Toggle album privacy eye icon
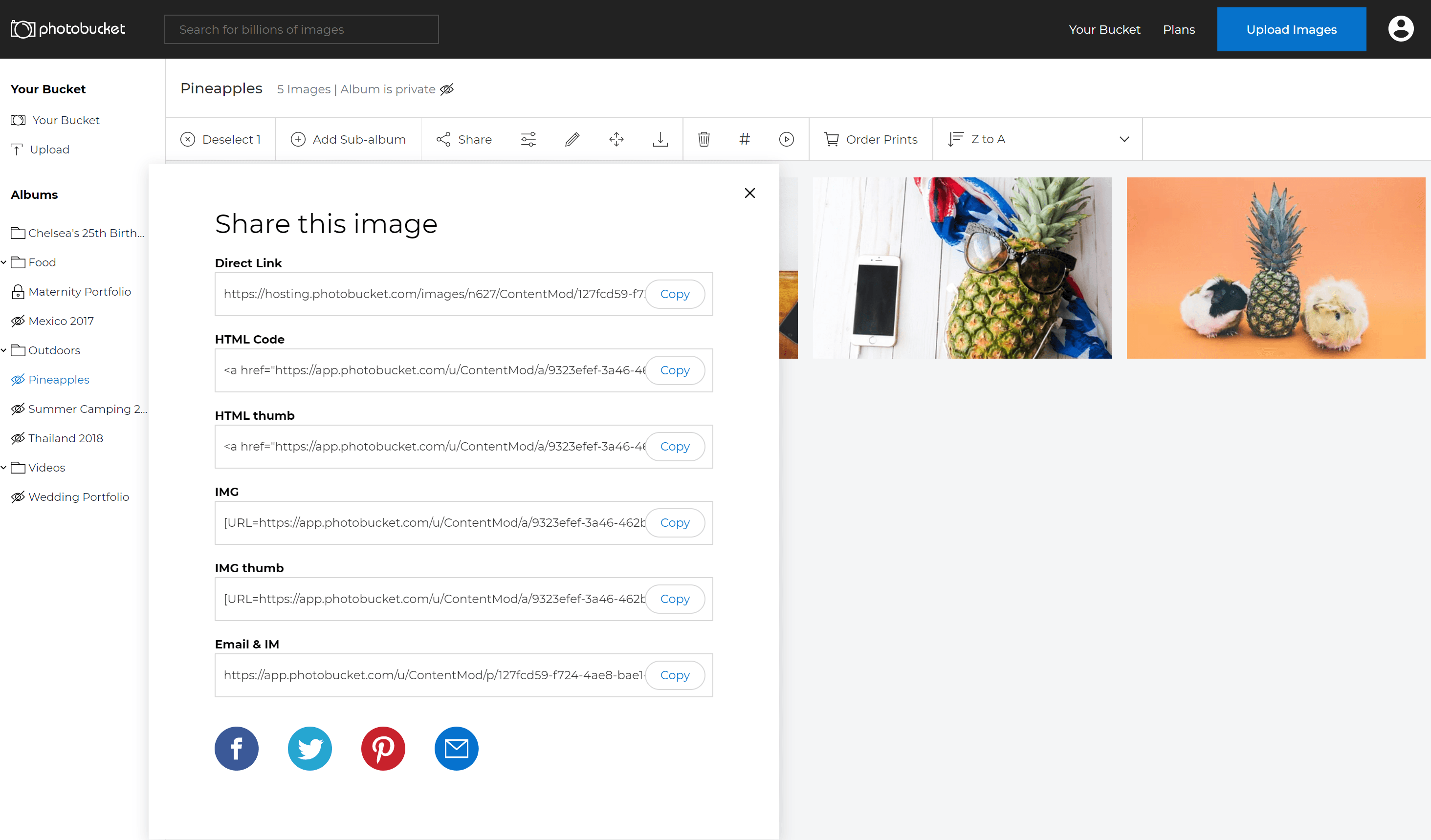 [448, 89]
